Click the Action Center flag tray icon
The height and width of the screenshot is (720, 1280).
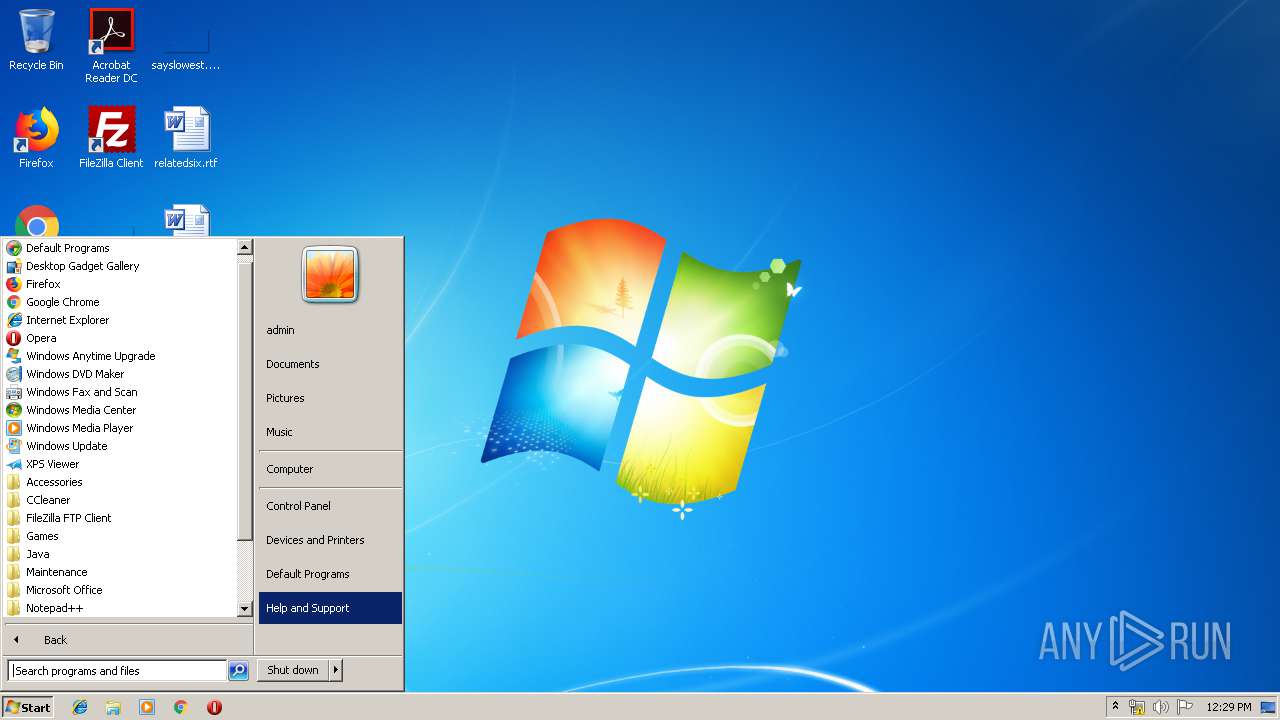pyautogui.click(x=1185, y=707)
